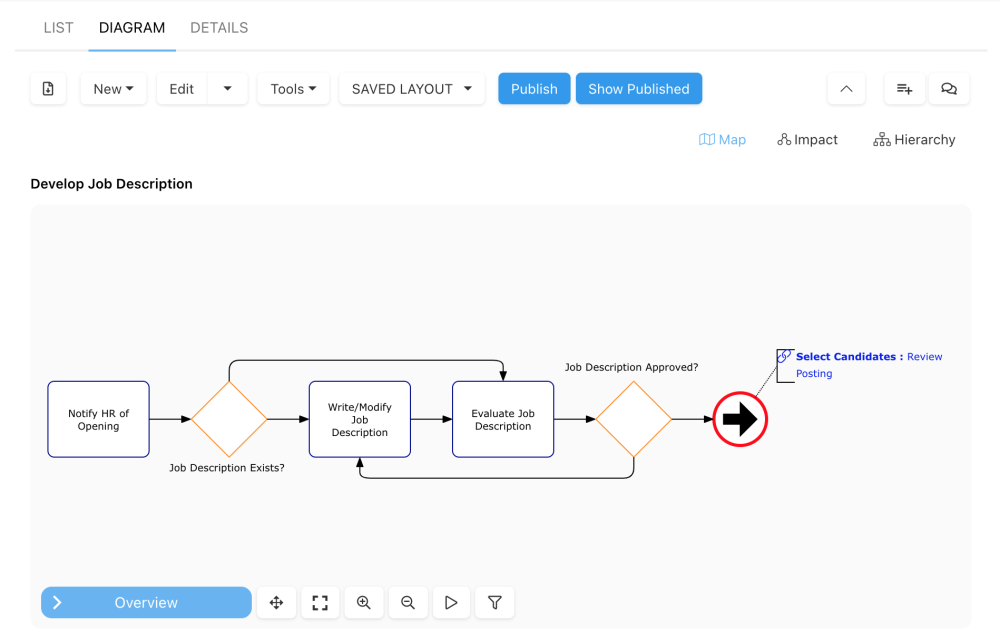Switch to the DETAILS tab

point(219,28)
